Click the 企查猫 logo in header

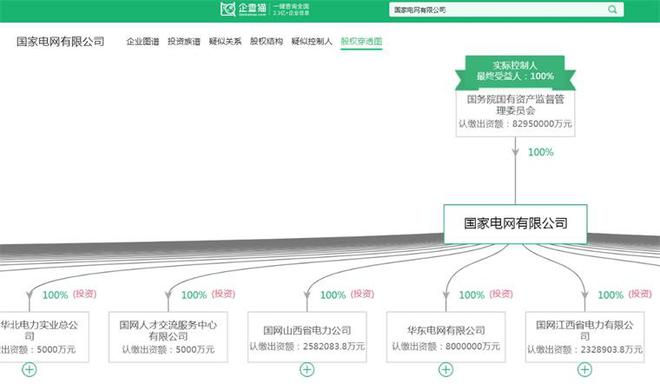(243, 9)
